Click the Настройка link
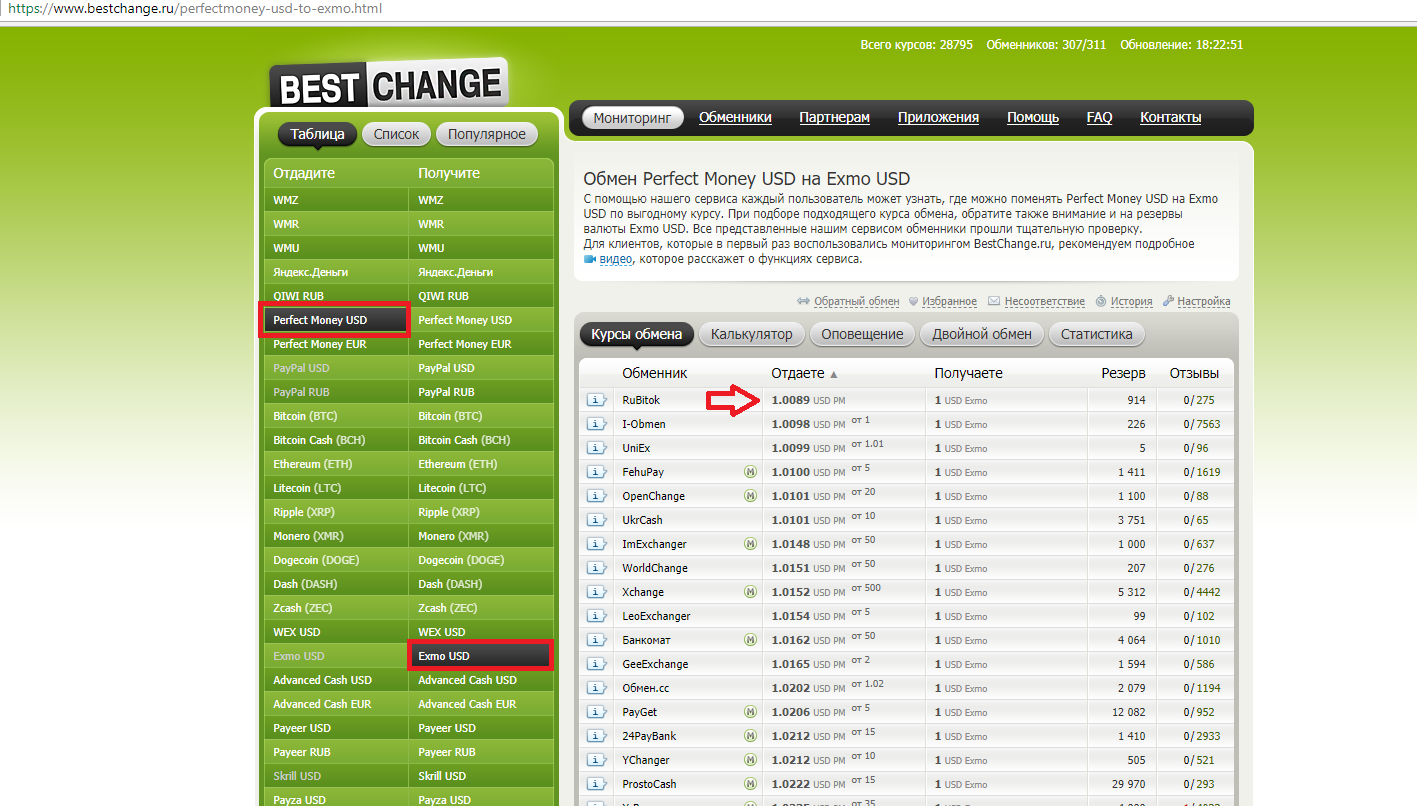 tap(1203, 301)
